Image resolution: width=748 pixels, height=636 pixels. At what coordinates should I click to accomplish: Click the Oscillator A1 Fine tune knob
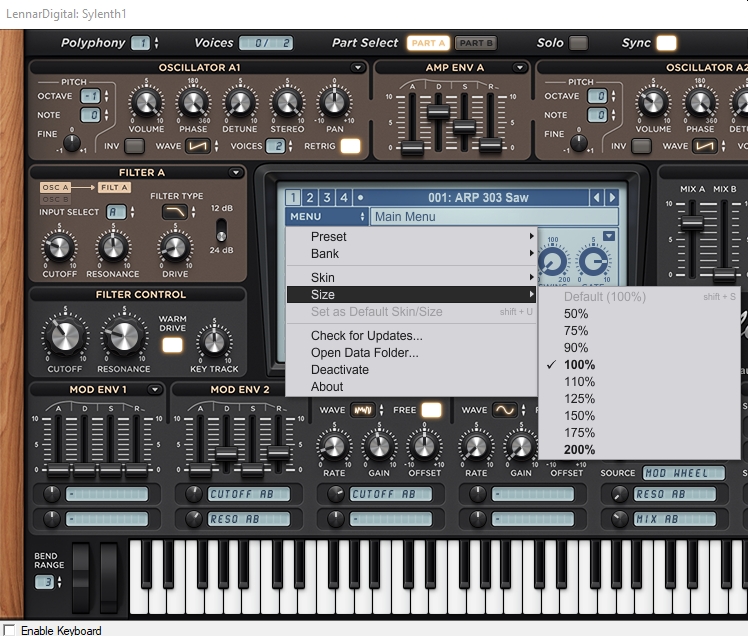click(x=72, y=143)
